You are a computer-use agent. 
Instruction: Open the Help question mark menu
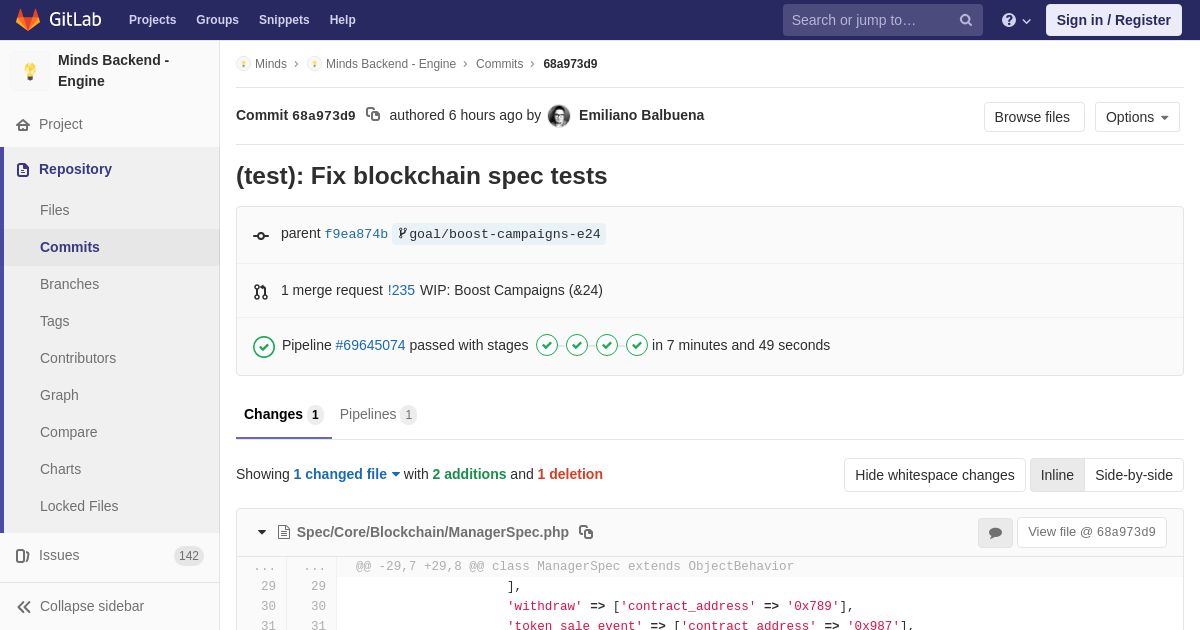[1016, 20]
